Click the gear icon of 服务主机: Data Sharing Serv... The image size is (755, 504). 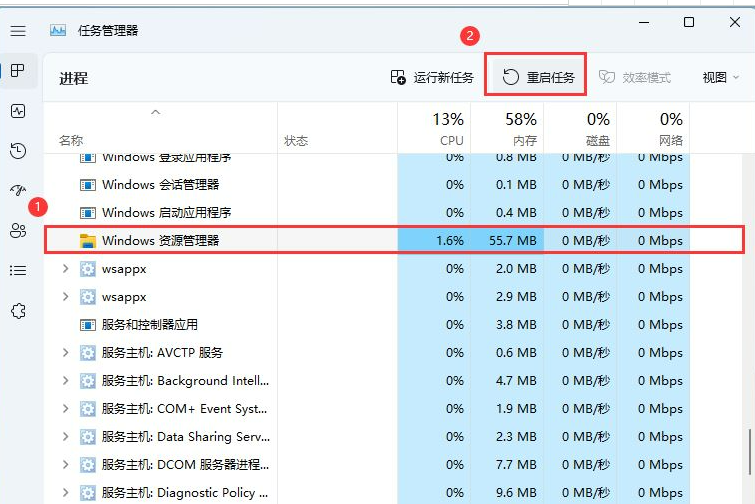point(88,437)
